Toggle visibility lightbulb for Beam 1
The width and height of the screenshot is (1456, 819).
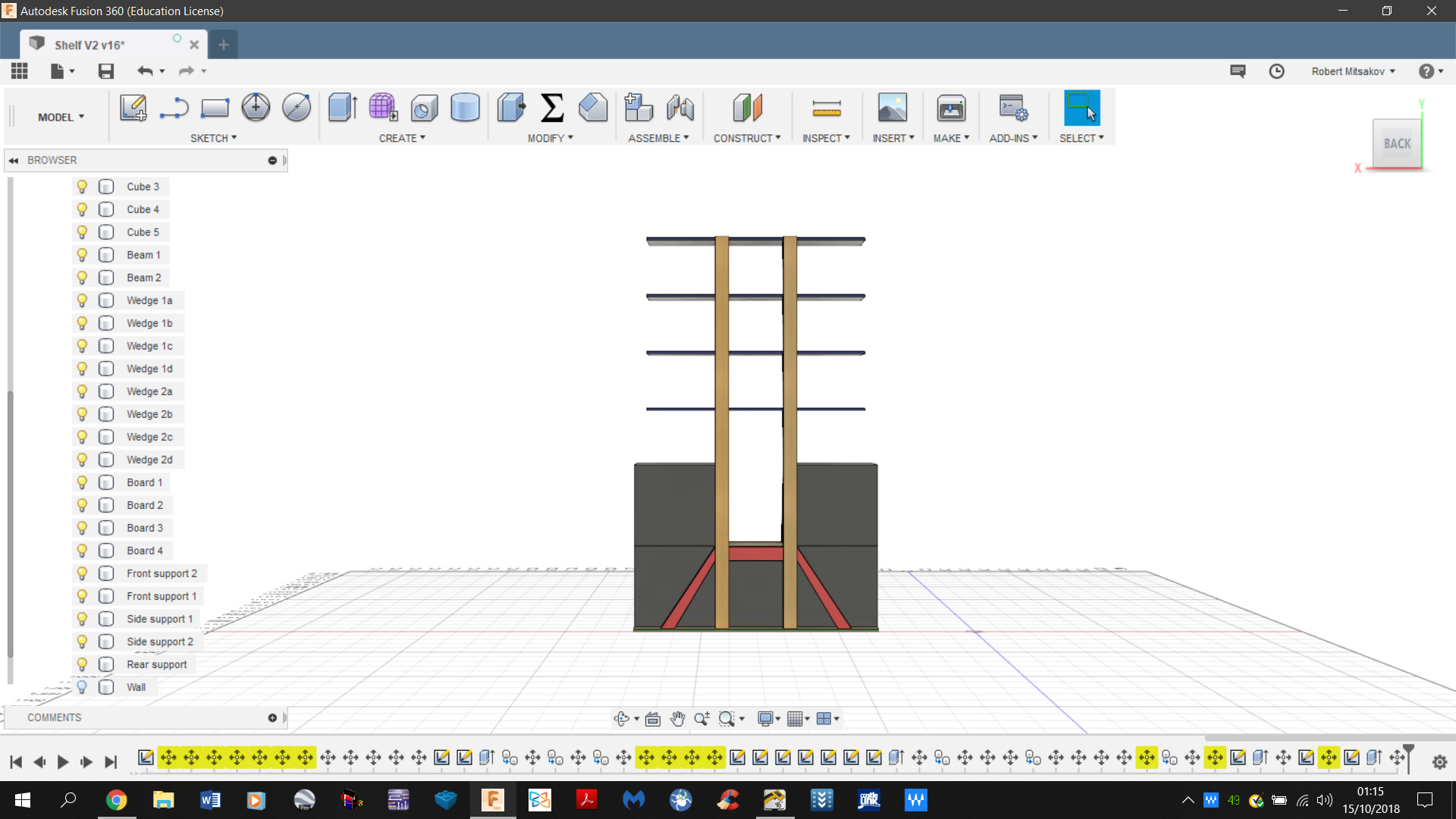(82, 255)
